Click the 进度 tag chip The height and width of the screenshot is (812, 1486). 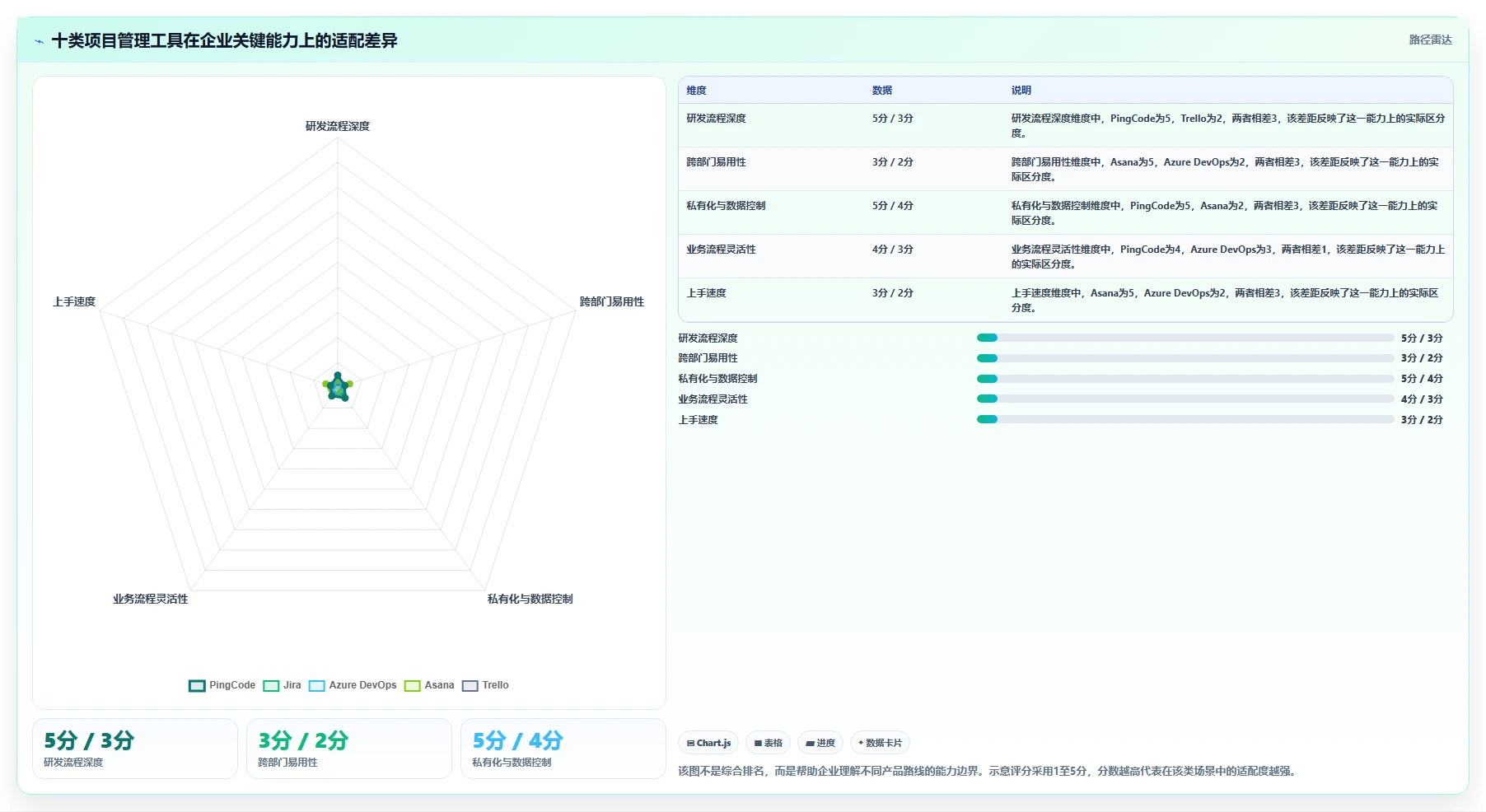820,743
